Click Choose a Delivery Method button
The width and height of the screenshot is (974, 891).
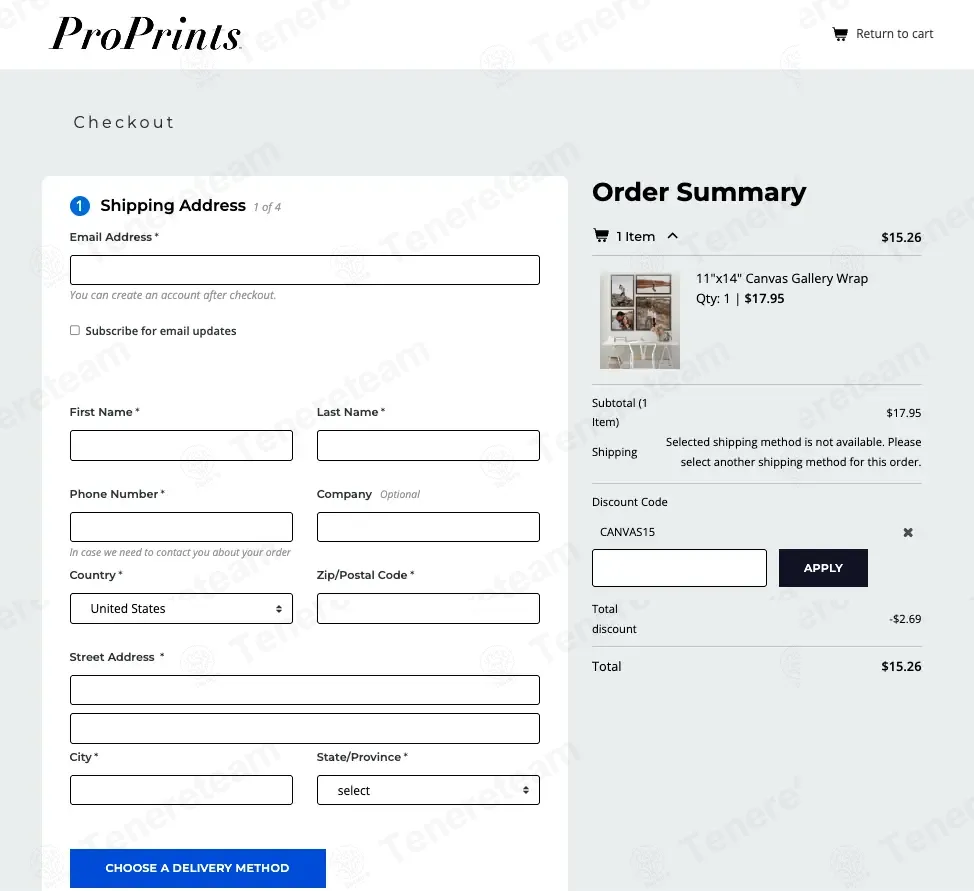pos(198,868)
